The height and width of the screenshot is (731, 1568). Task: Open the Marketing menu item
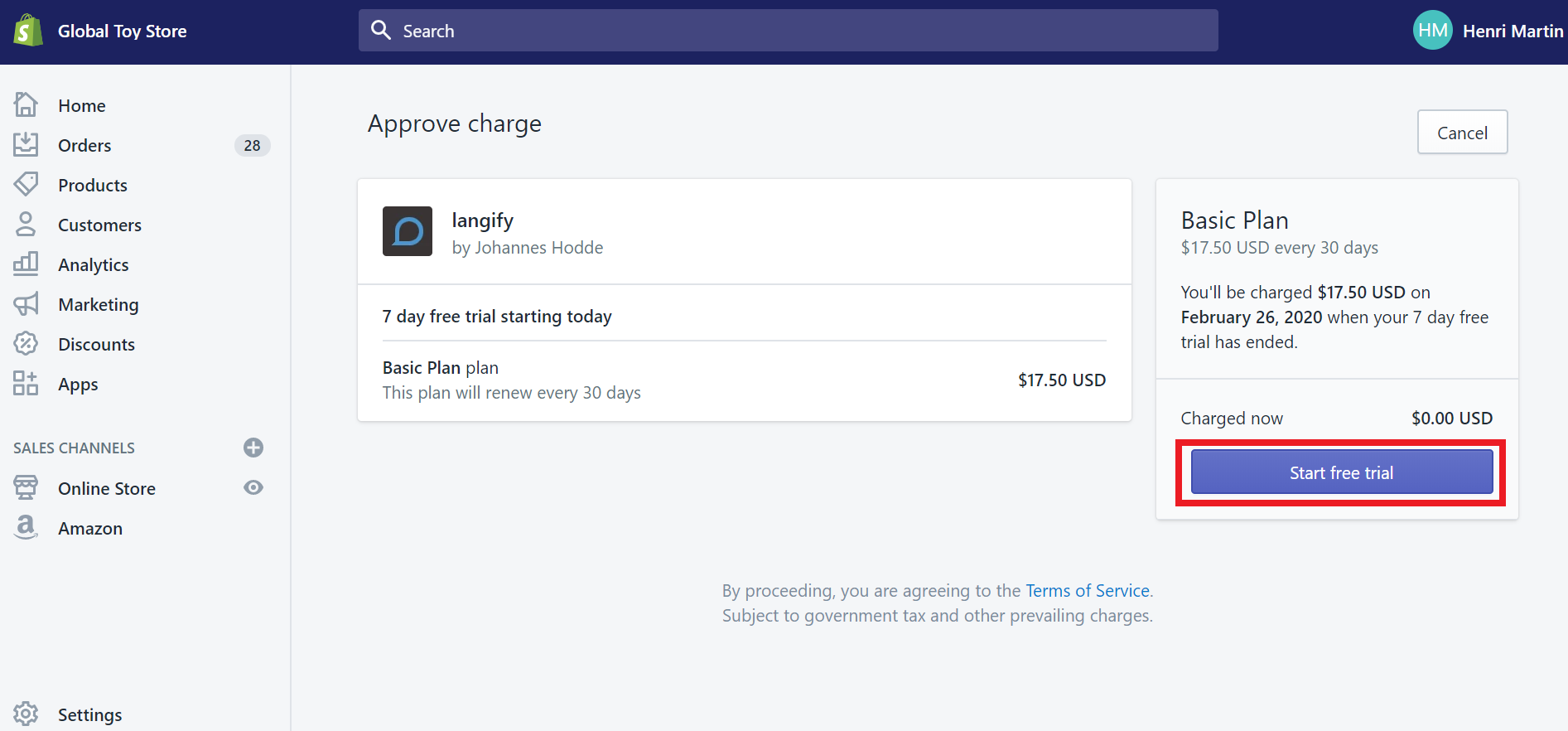[x=99, y=305]
